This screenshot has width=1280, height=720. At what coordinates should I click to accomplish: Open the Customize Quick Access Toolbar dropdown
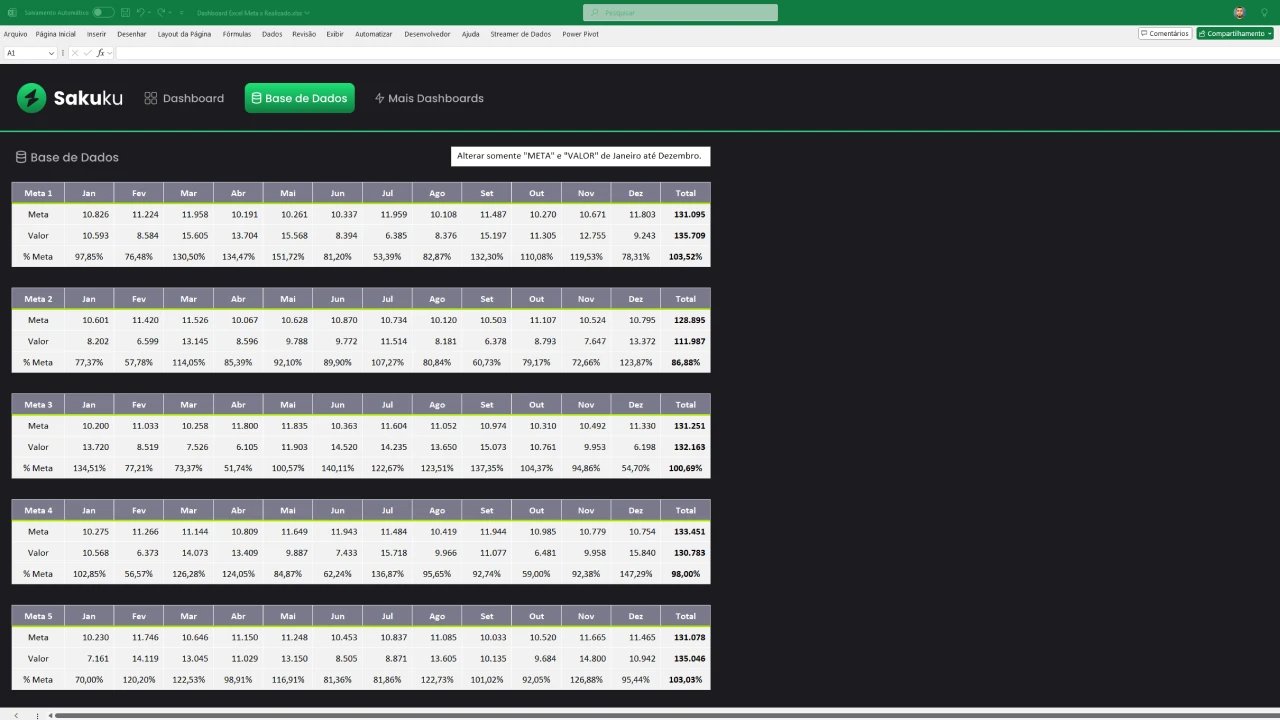[x=182, y=13]
